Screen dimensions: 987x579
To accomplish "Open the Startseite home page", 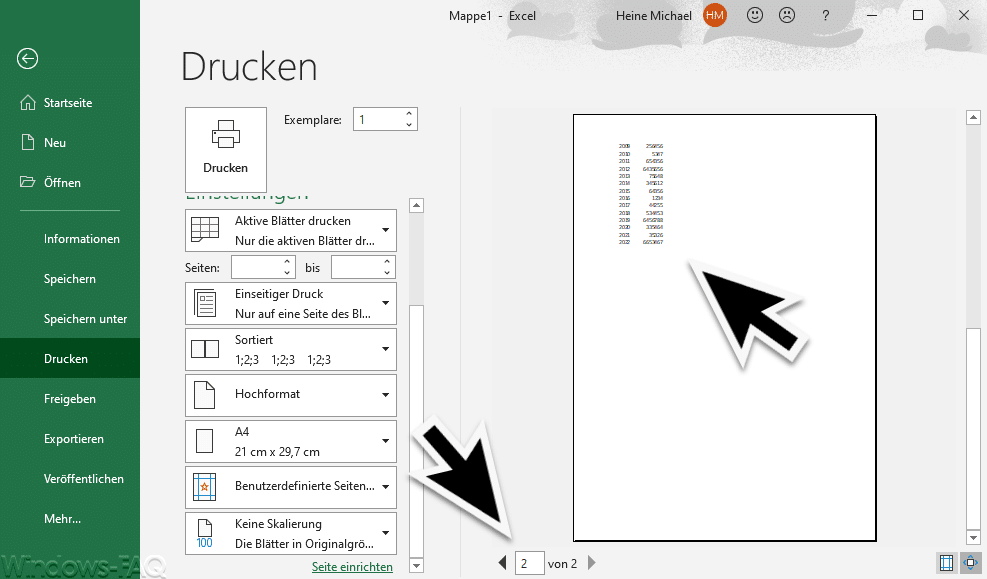I will 70,103.
